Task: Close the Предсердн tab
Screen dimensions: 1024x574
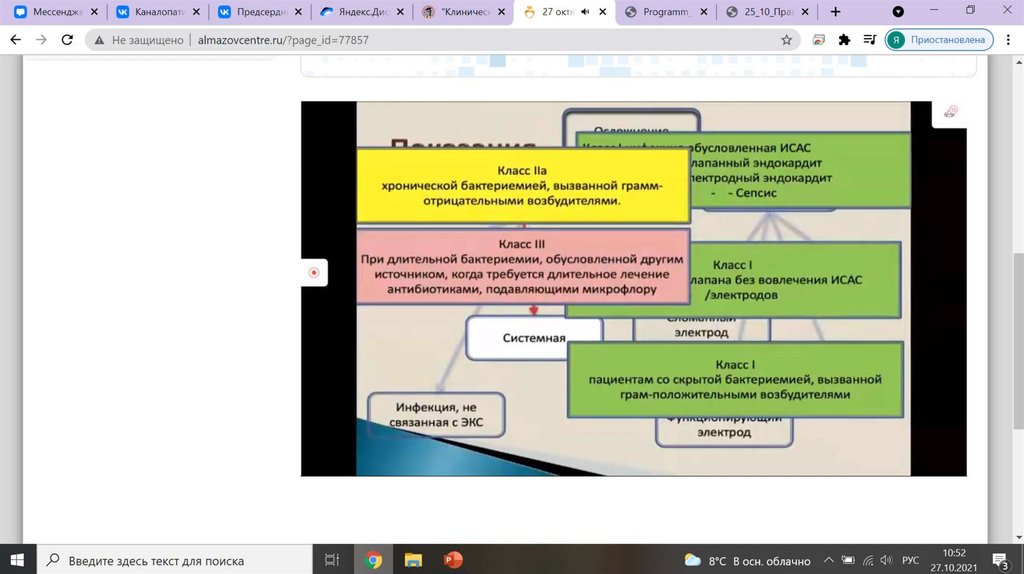Action: coord(298,12)
